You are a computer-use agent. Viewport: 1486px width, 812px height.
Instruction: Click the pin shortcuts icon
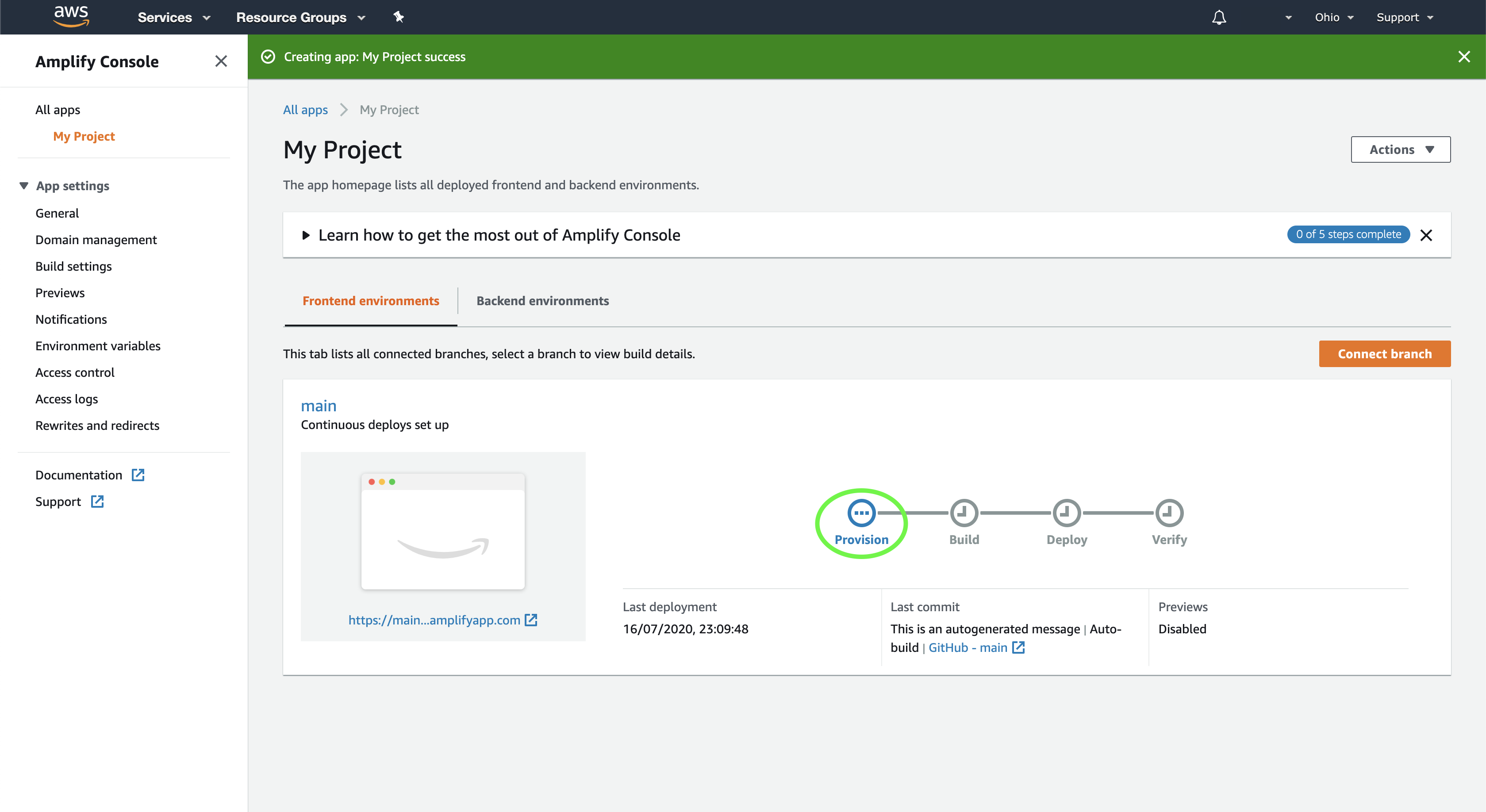click(x=399, y=17)
